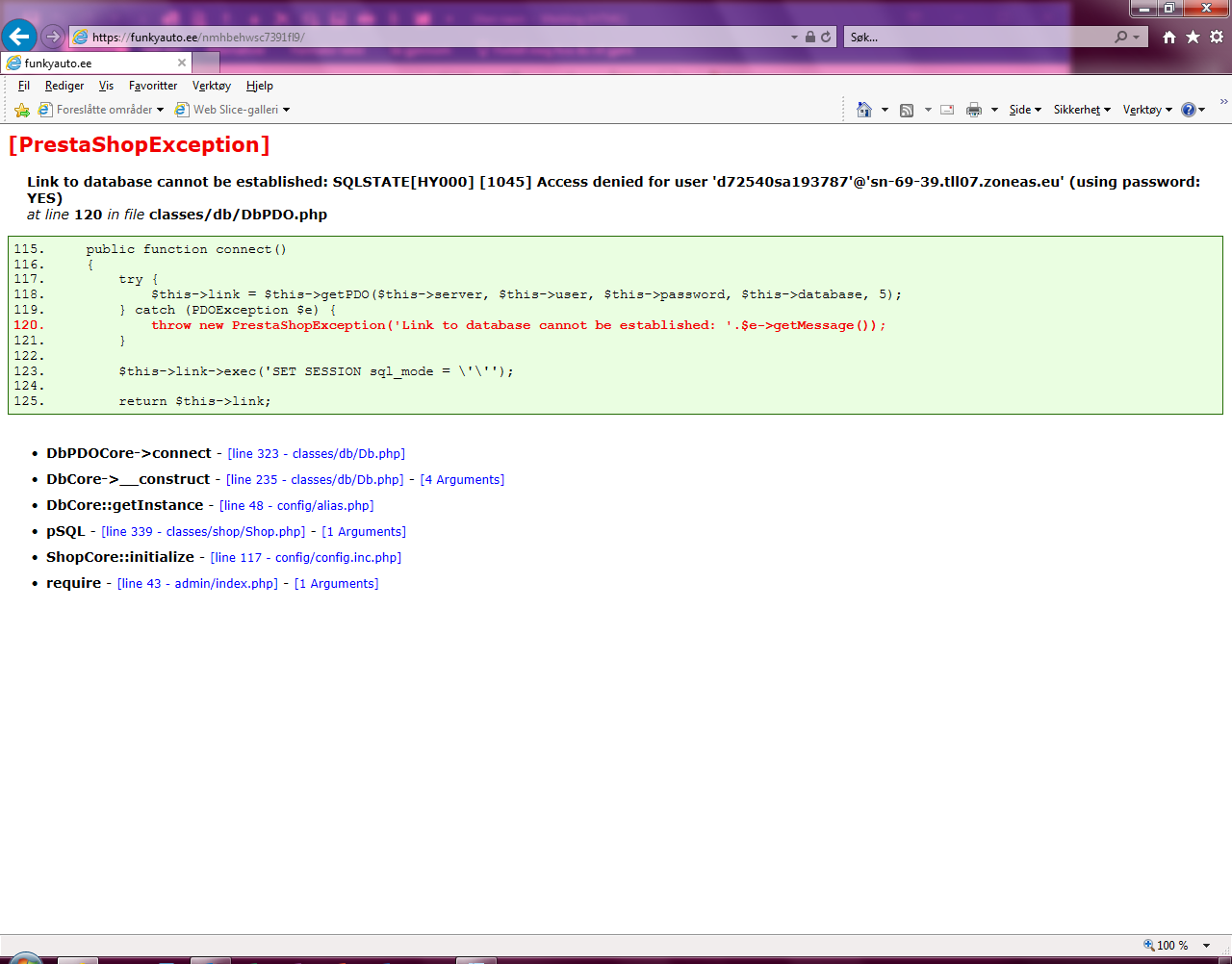
Task: Click the magnifier search icon
Action: pyautogui.click(x=1120, y=37)
